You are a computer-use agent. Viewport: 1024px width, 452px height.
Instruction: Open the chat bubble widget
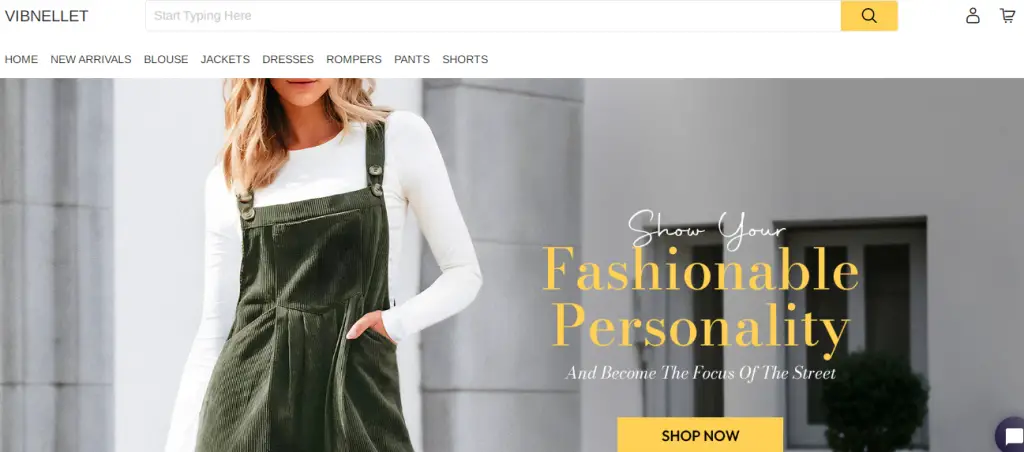tap(1011, 436)
